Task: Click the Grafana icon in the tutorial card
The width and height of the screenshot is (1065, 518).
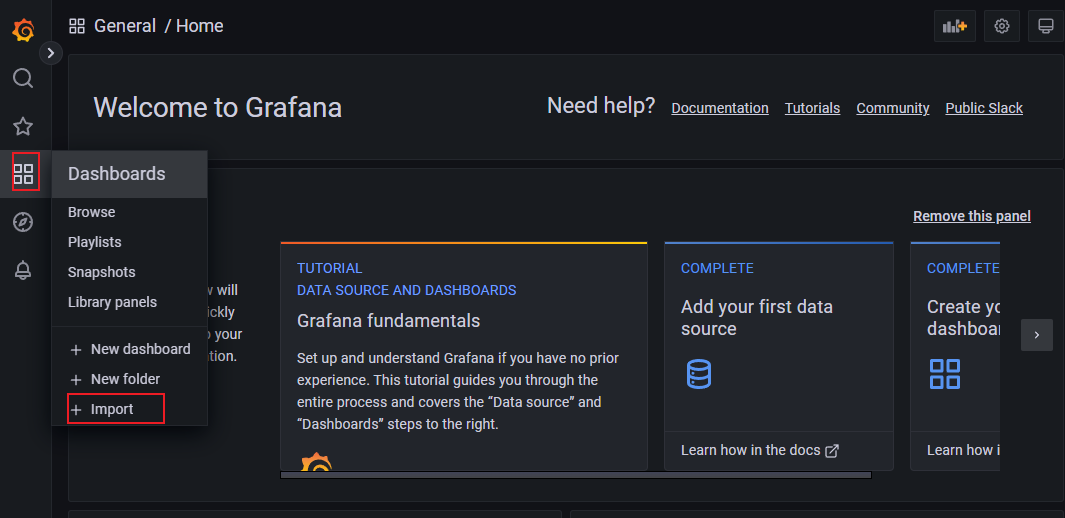Action: pos(317,462)
